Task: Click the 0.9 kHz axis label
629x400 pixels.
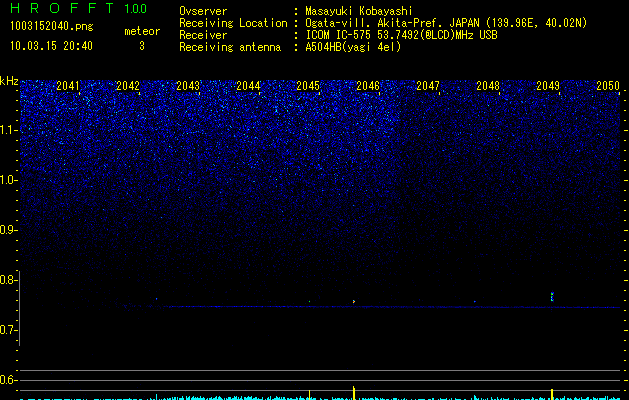Action: point(8,230)
